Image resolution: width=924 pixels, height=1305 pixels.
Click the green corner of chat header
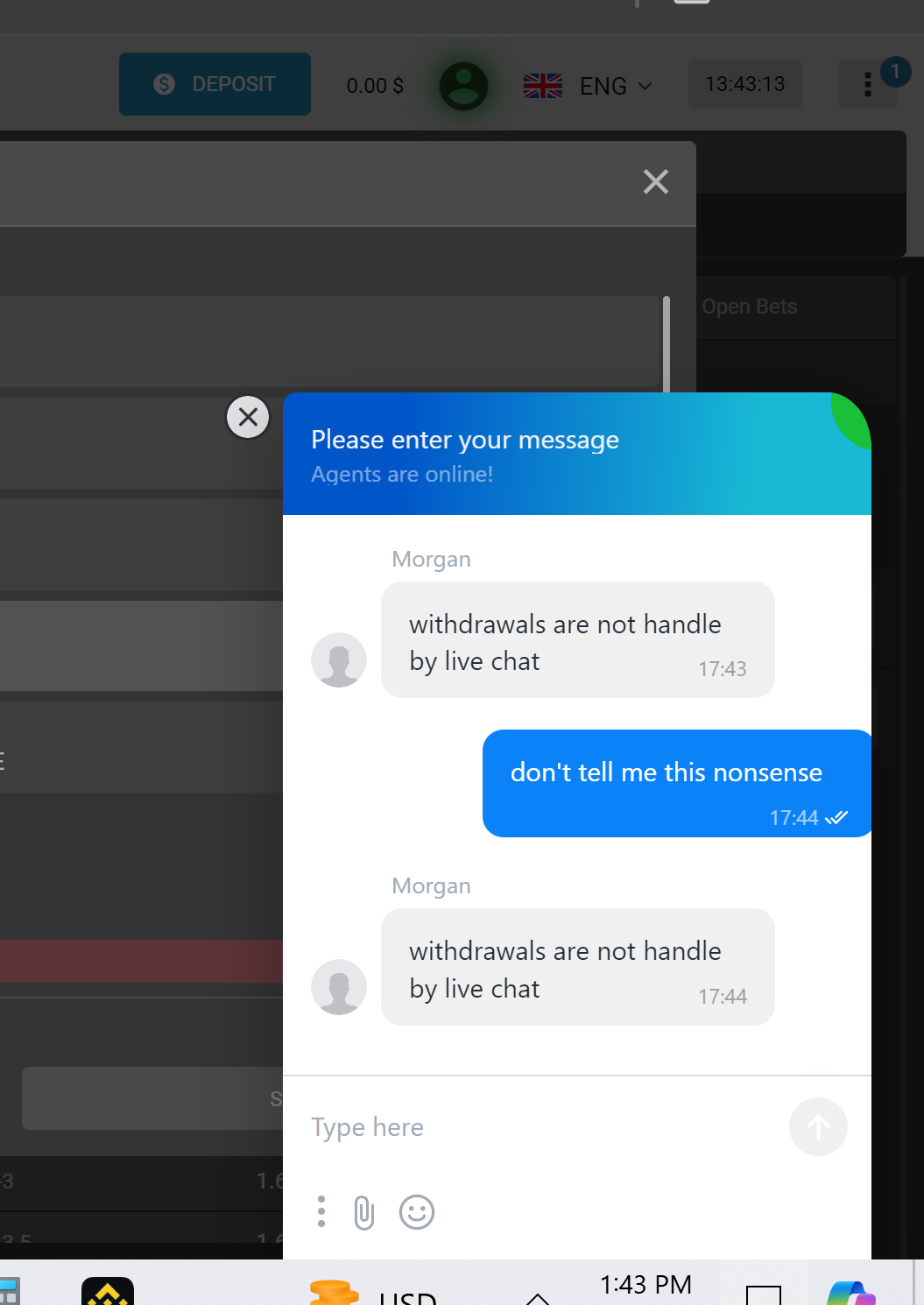pyautogui.click(x=853, y=419)
